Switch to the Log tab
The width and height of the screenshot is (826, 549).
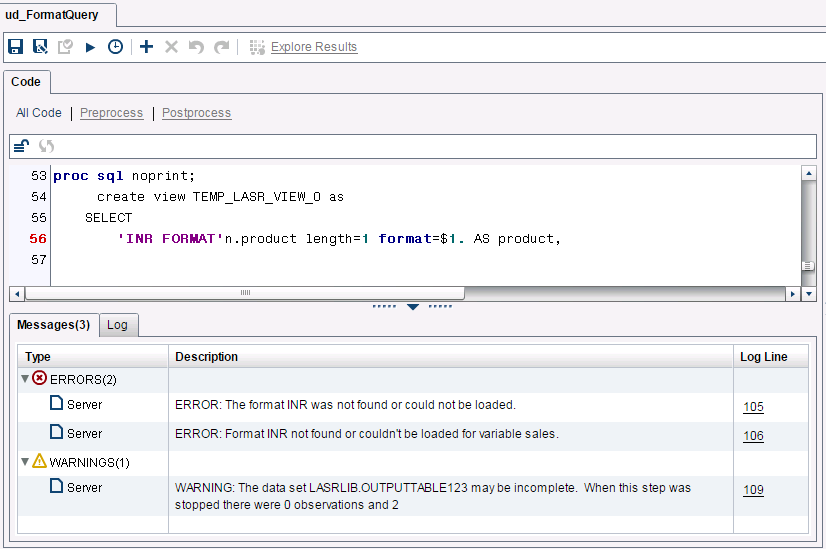tap(117, 325)
